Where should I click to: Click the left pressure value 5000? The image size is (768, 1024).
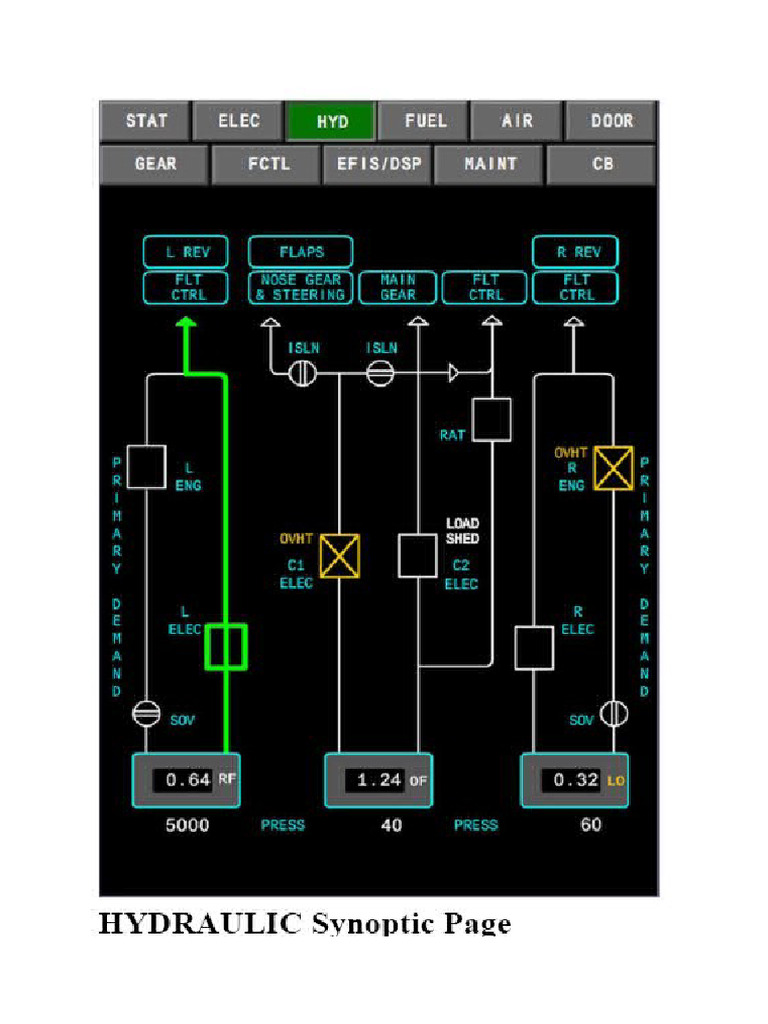click(187, 825)
